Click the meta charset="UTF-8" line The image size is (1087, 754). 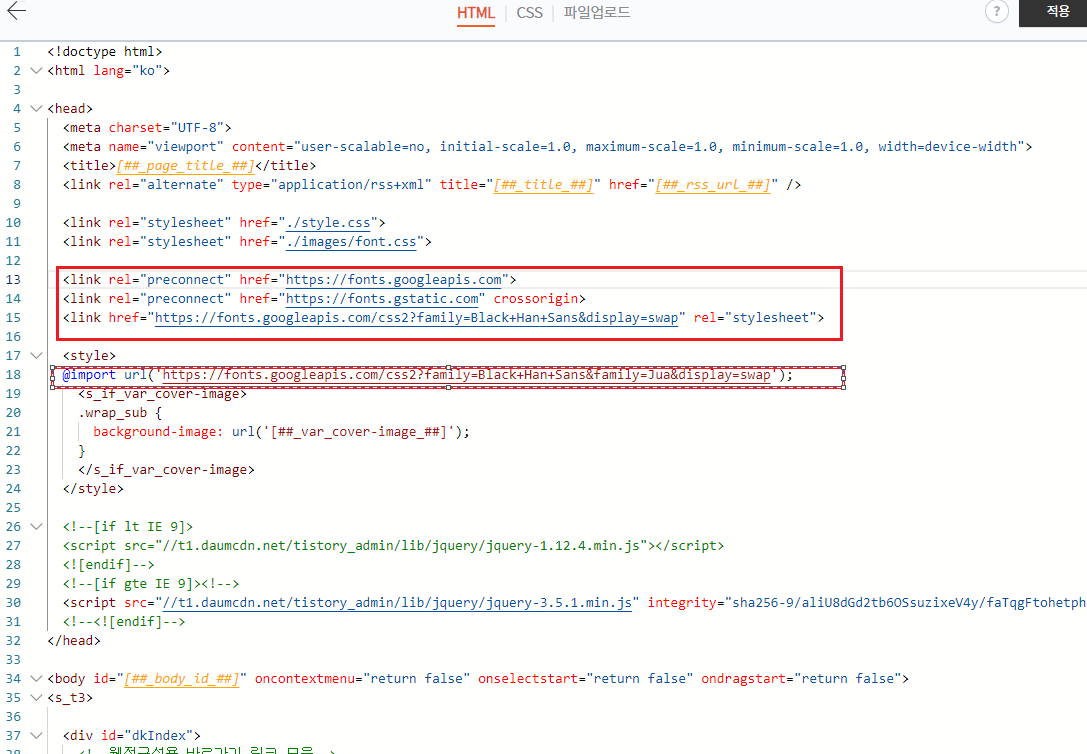pyautogui.click(x=147, y=128)
